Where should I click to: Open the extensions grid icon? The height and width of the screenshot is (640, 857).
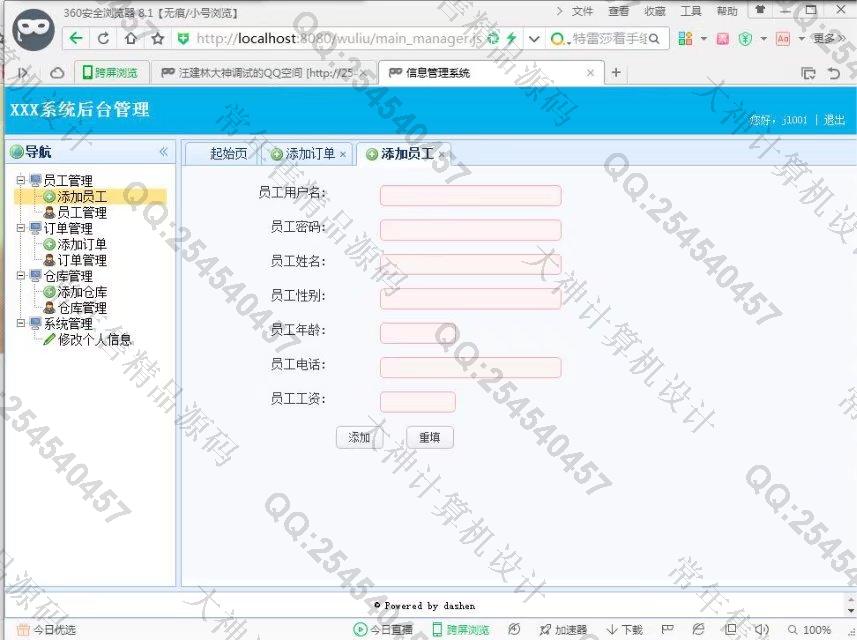click(x=685, y=38)
